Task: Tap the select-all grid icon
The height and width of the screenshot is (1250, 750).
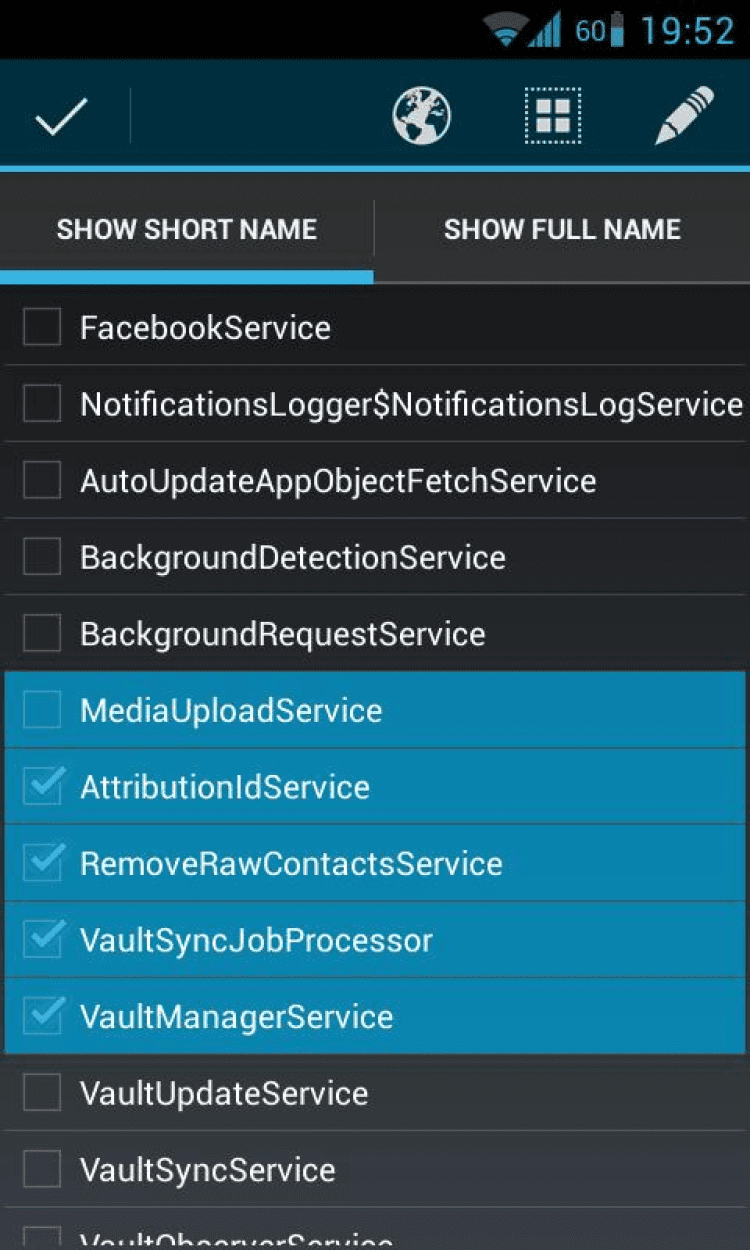Action: pos(553,117)
